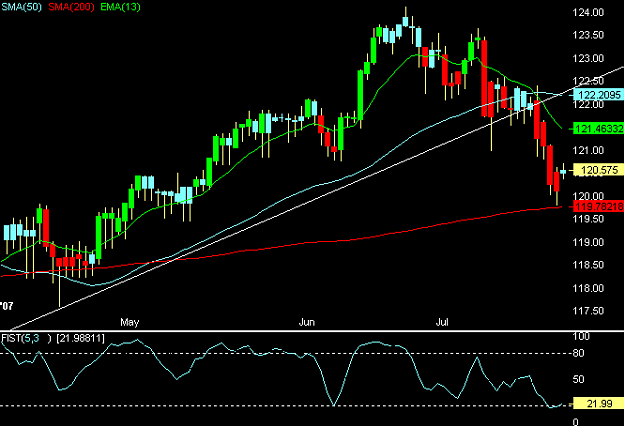625x427 pixels.
Task: Select the 119.78218 SMA(200) value tag
Action: tap(599, 207)
